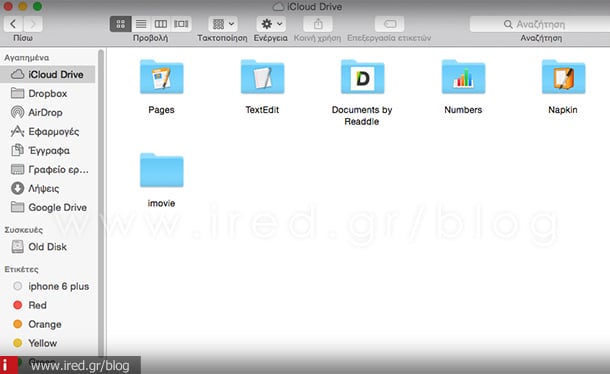Open Εφαρμογές in the sidebar
Viewport: 610px width, 374px height.
click(47, 132)
